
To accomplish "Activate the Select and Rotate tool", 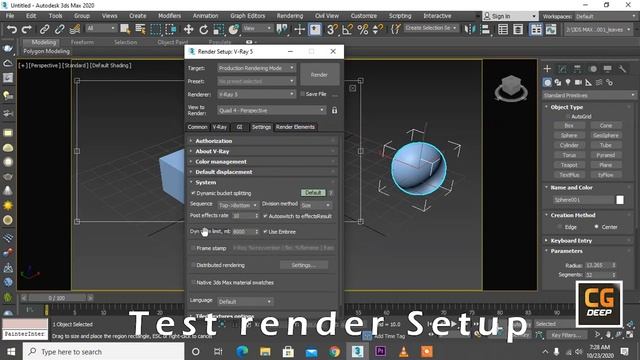I will pos(203,29).
